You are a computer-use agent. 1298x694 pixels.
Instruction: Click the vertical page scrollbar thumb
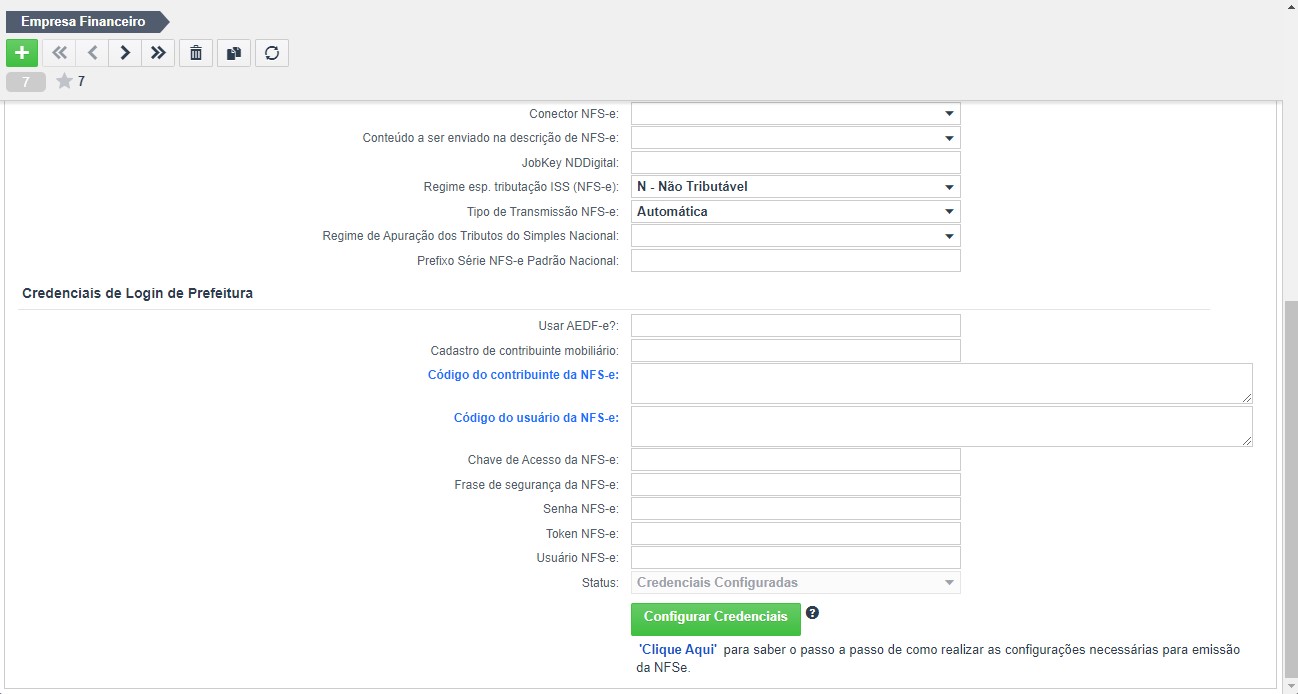click(1290, 490)
